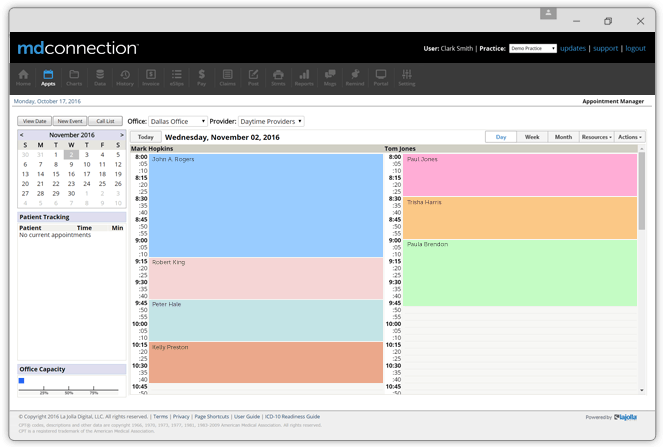Click the Call List button
This screenshot has height=447, width=663.
click(105, 121)
